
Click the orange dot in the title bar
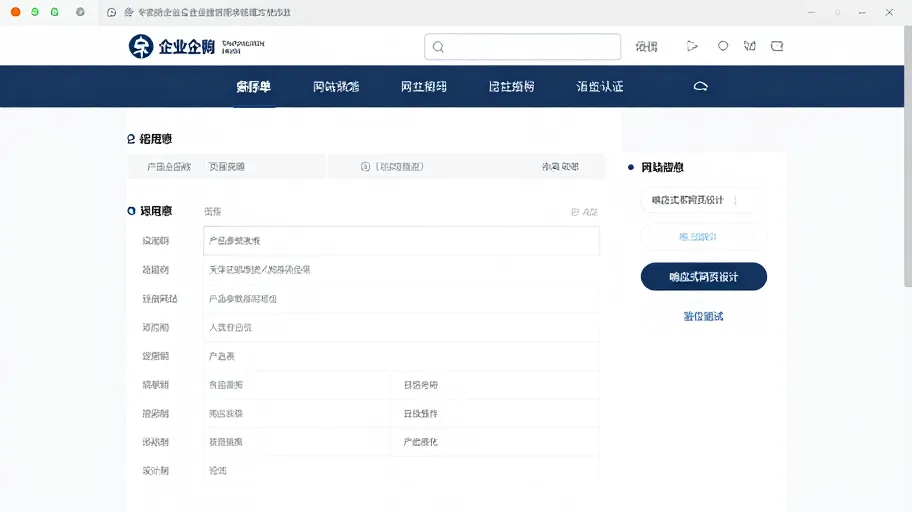(16, 12)
